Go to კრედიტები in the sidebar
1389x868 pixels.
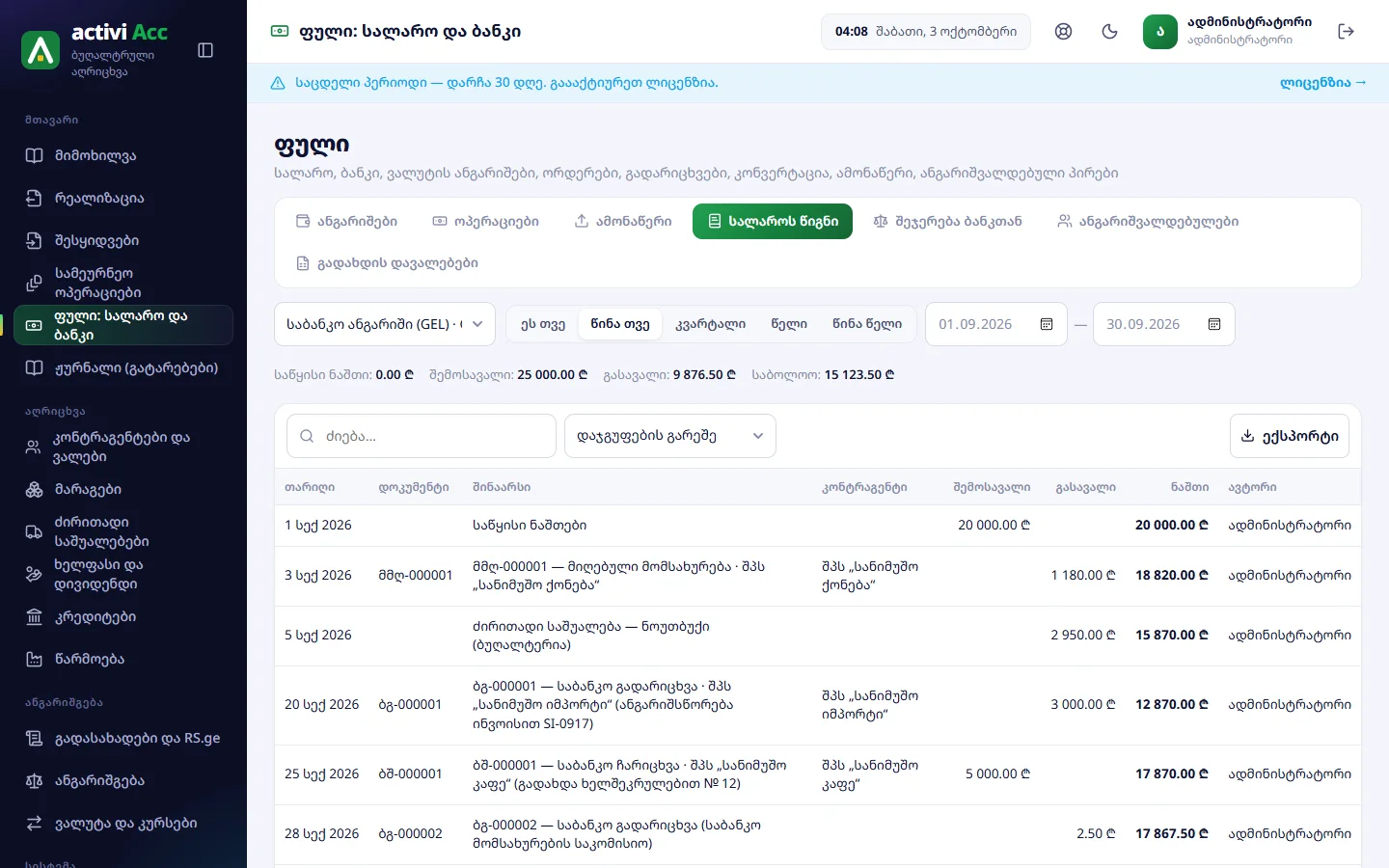pyautogui.click(x=123, y=616)
